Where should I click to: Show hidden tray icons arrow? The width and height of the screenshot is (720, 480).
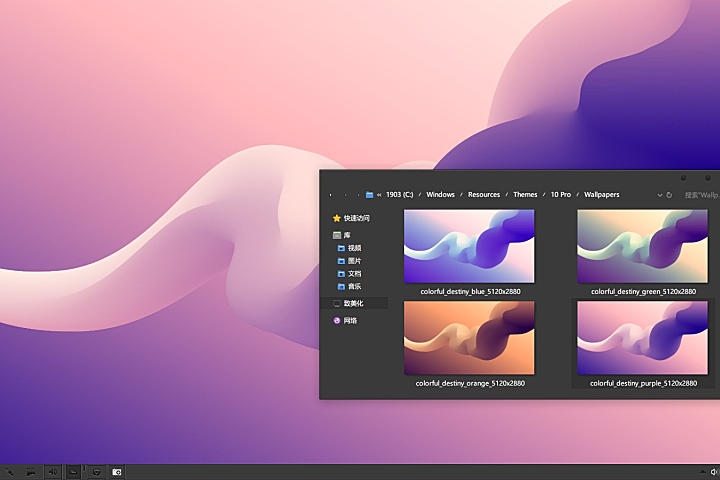click(x=703, y=472)
